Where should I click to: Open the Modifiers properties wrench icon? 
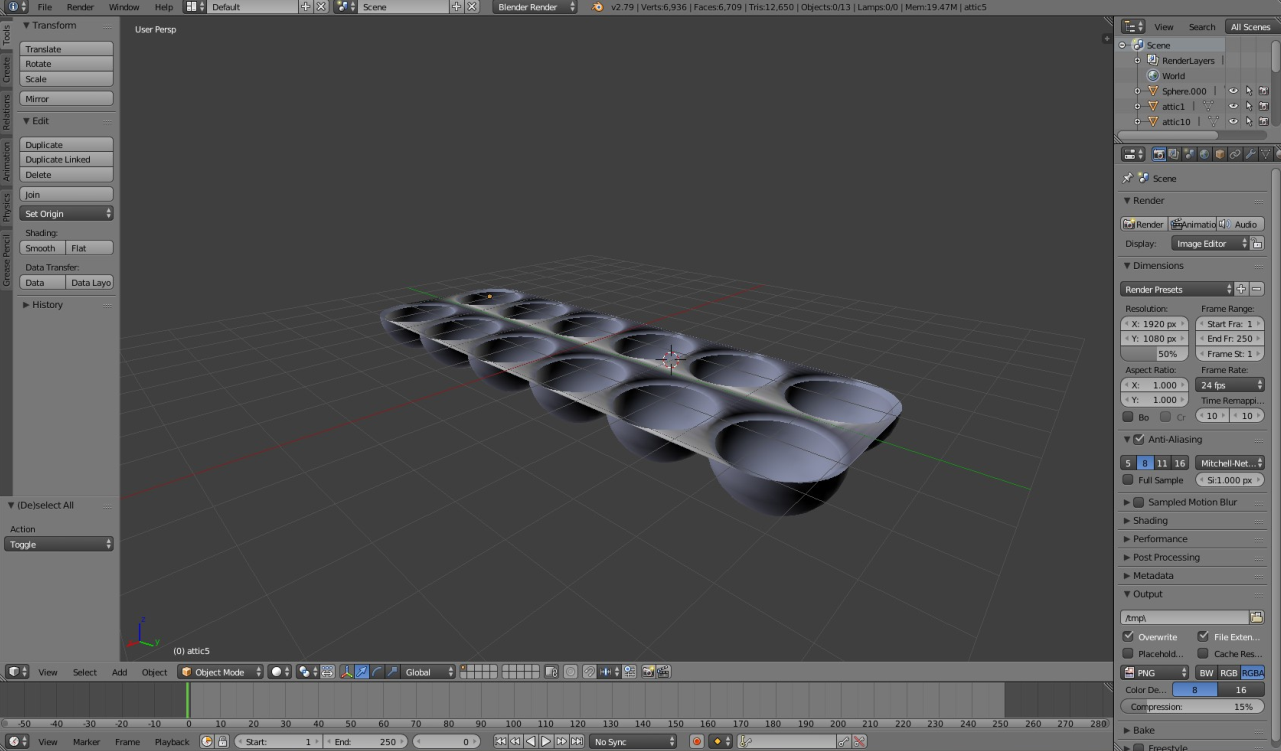(x=1251, y=154)
